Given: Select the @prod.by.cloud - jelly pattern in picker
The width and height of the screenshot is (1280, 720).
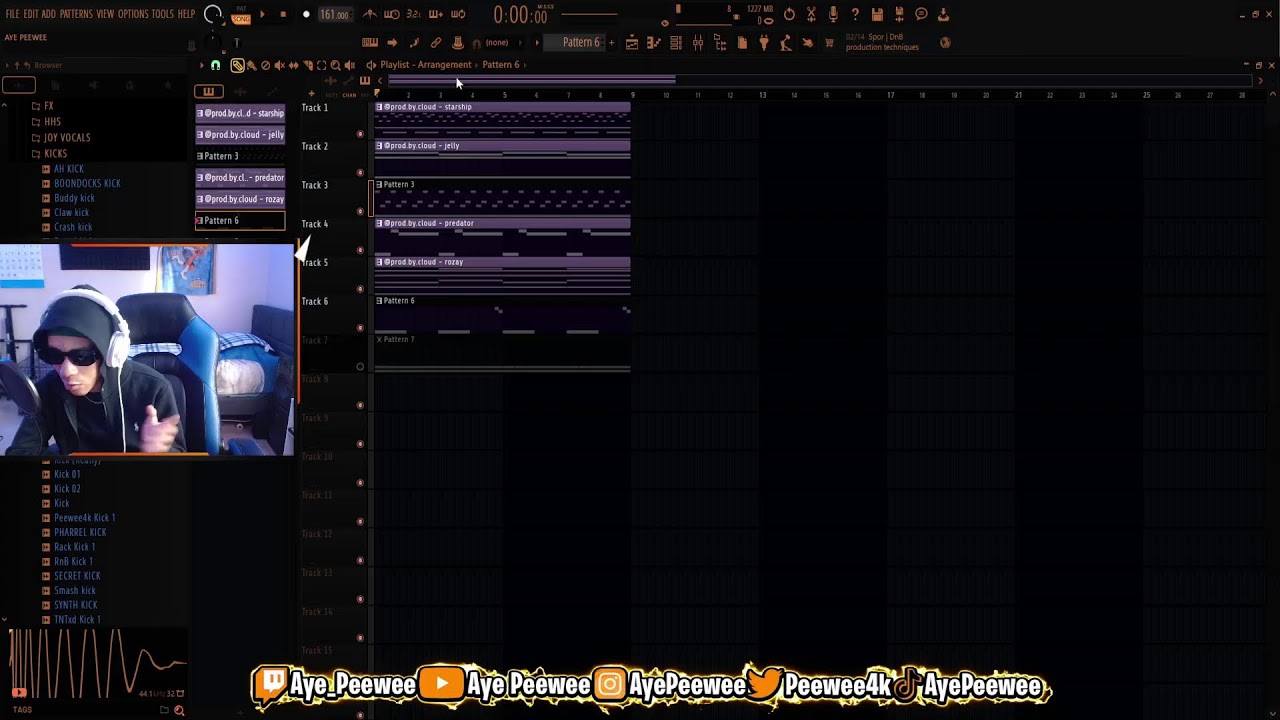Looking at the screenshot, I should [x=240, y=135].
